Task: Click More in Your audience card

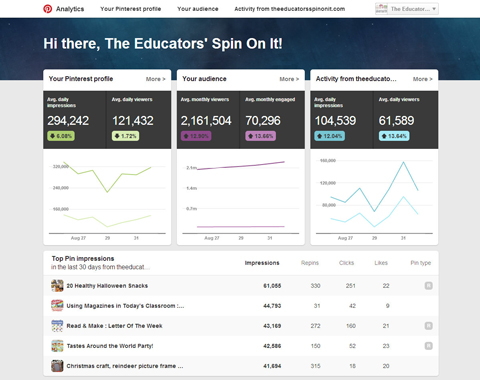Action: pos(289,79)
